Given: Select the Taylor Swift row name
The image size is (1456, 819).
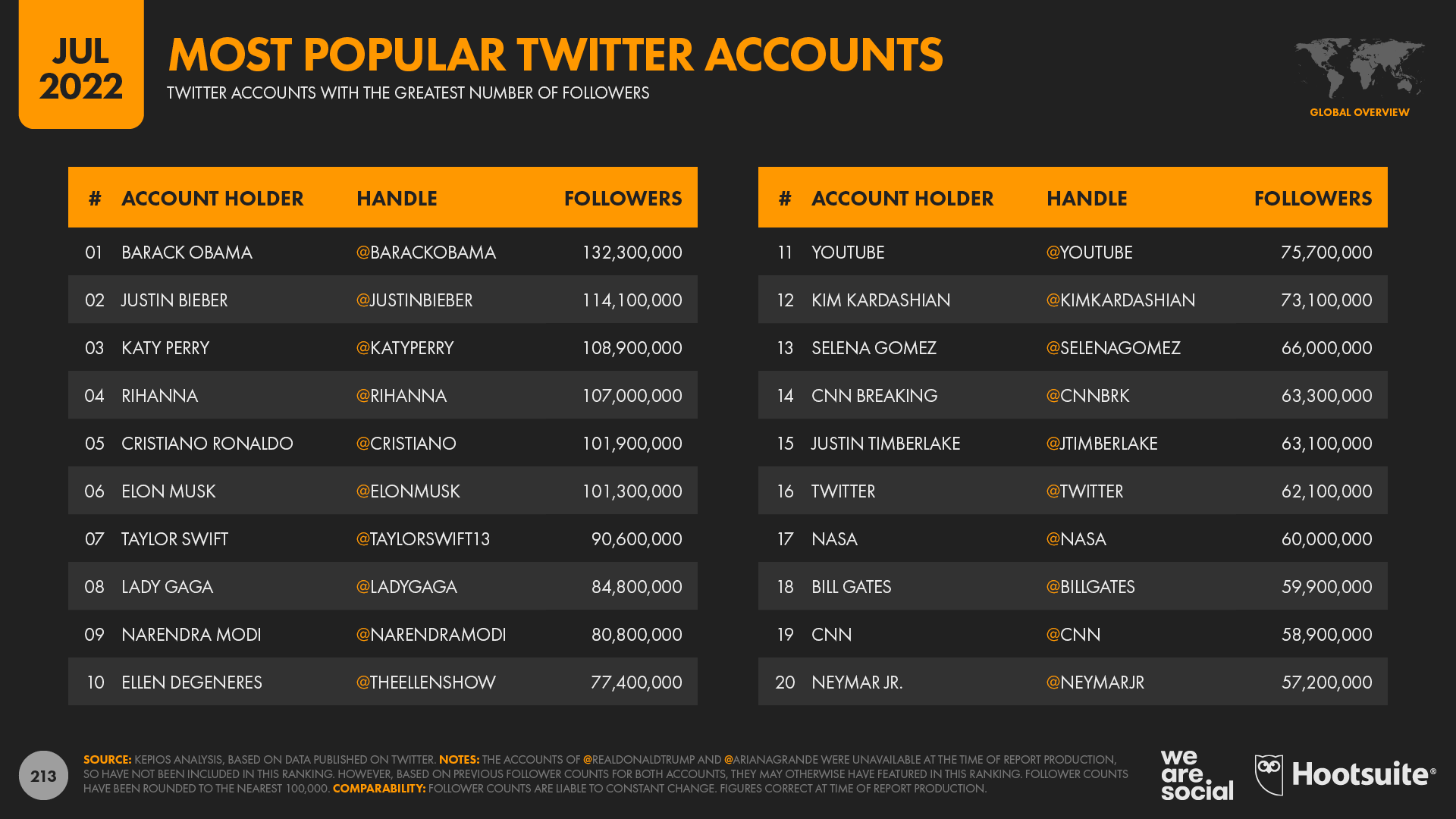Looking at the screenshot, I should click(x=174, y=539).
